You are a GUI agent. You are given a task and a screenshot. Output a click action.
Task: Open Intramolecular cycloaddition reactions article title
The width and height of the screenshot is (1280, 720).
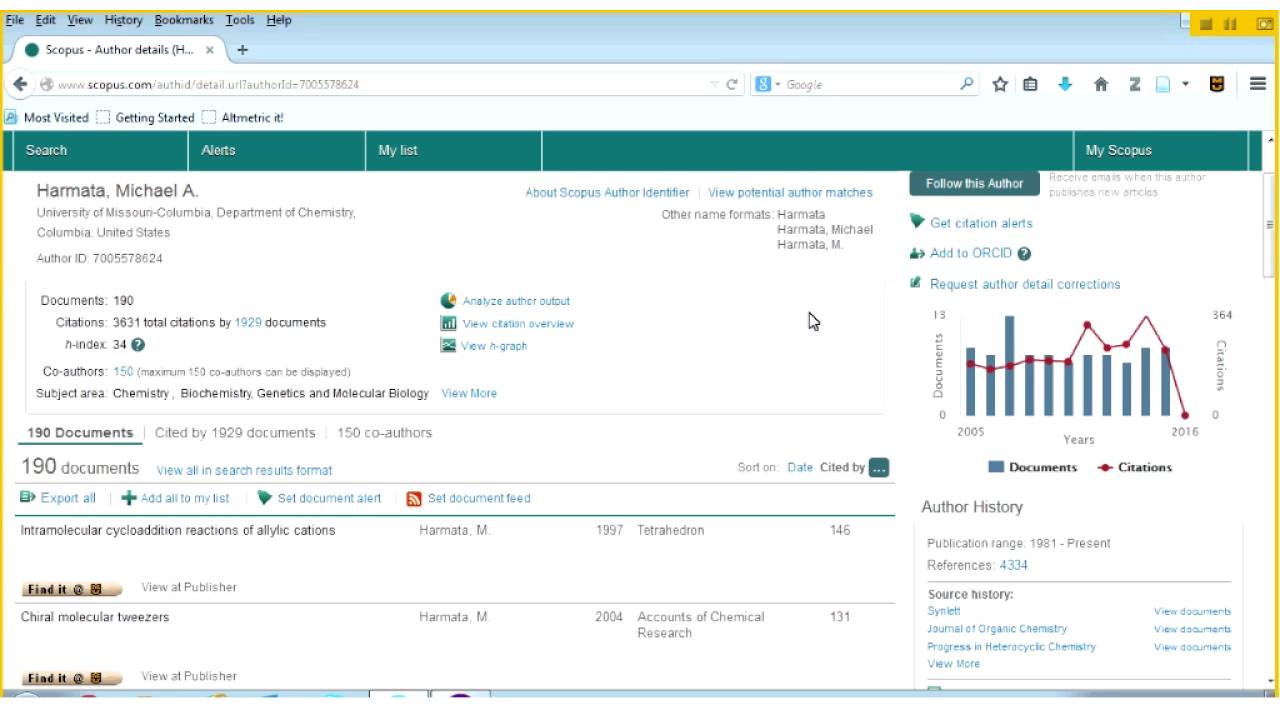click(178, 530)
